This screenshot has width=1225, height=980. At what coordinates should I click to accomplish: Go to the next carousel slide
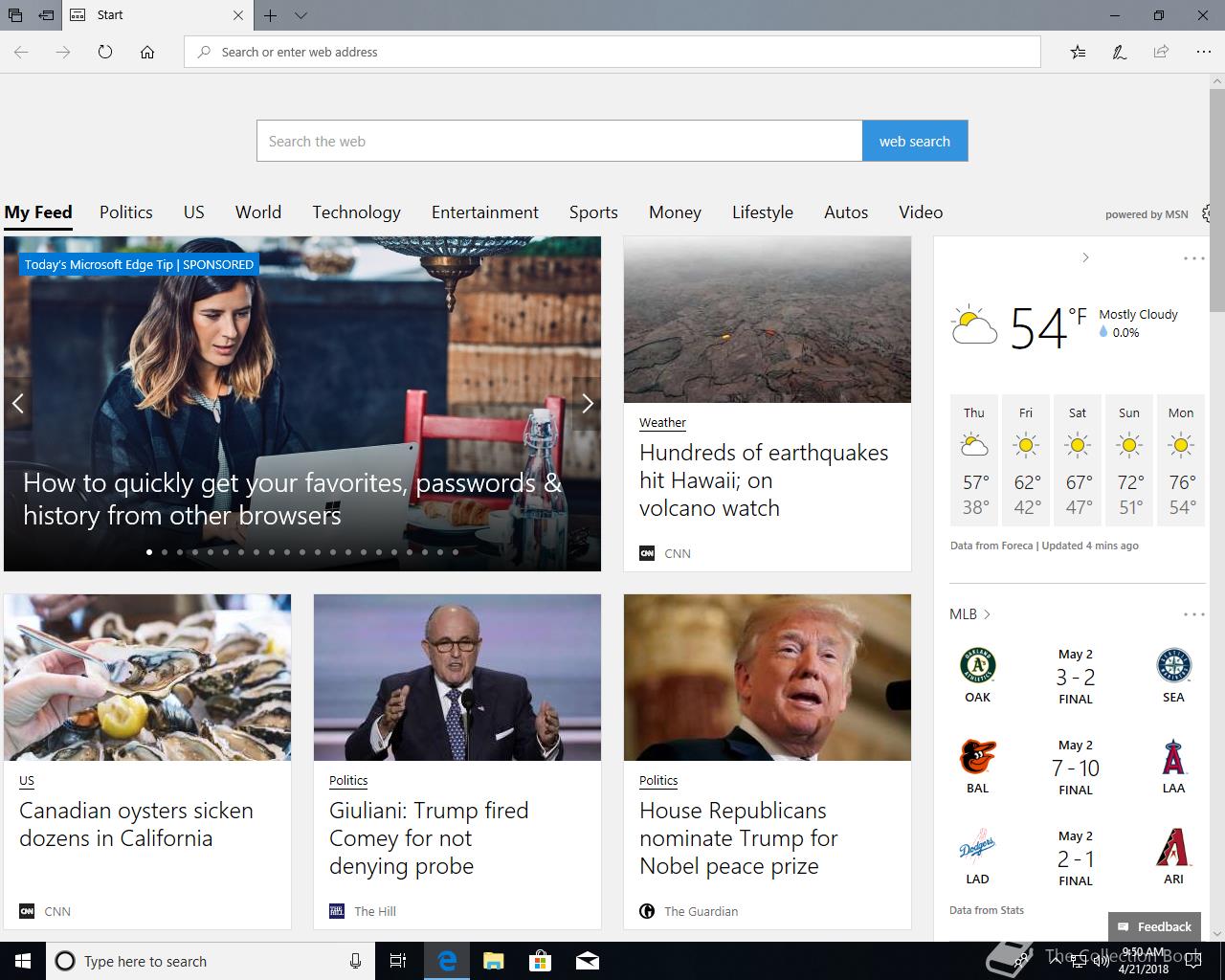click(x=588, y=404)
